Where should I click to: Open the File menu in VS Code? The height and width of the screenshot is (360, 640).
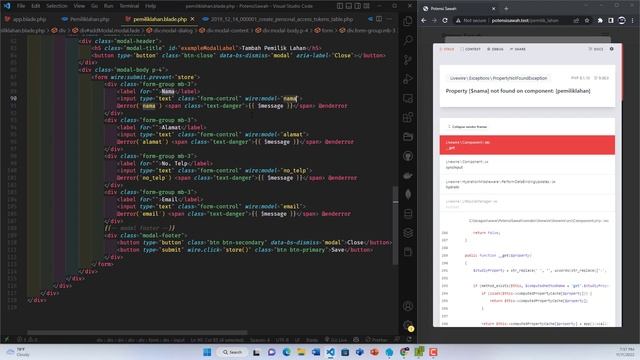(21, 6)
